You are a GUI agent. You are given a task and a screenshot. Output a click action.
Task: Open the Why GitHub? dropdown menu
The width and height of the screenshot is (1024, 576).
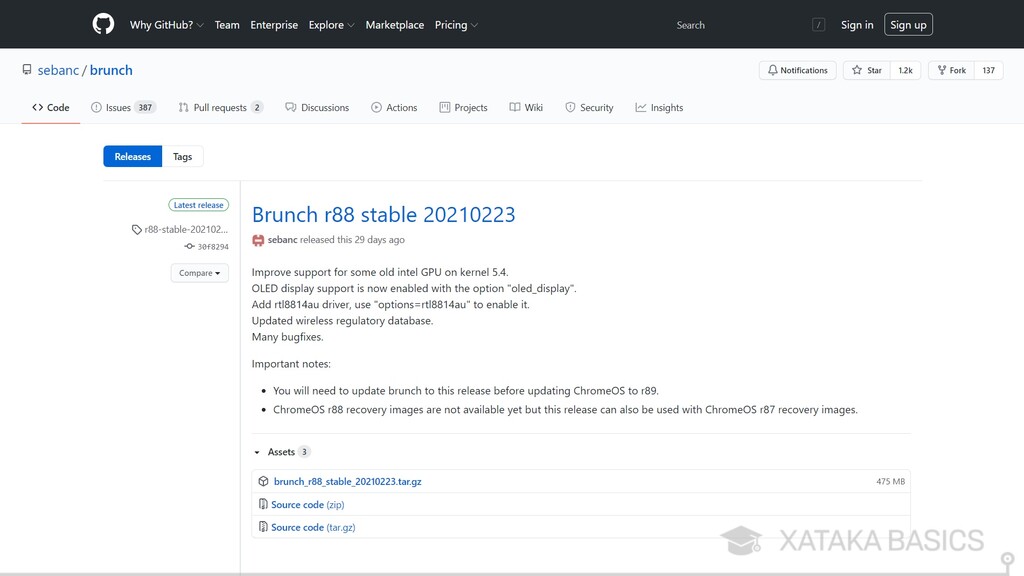pyautogui.click(x=167, y=25)
